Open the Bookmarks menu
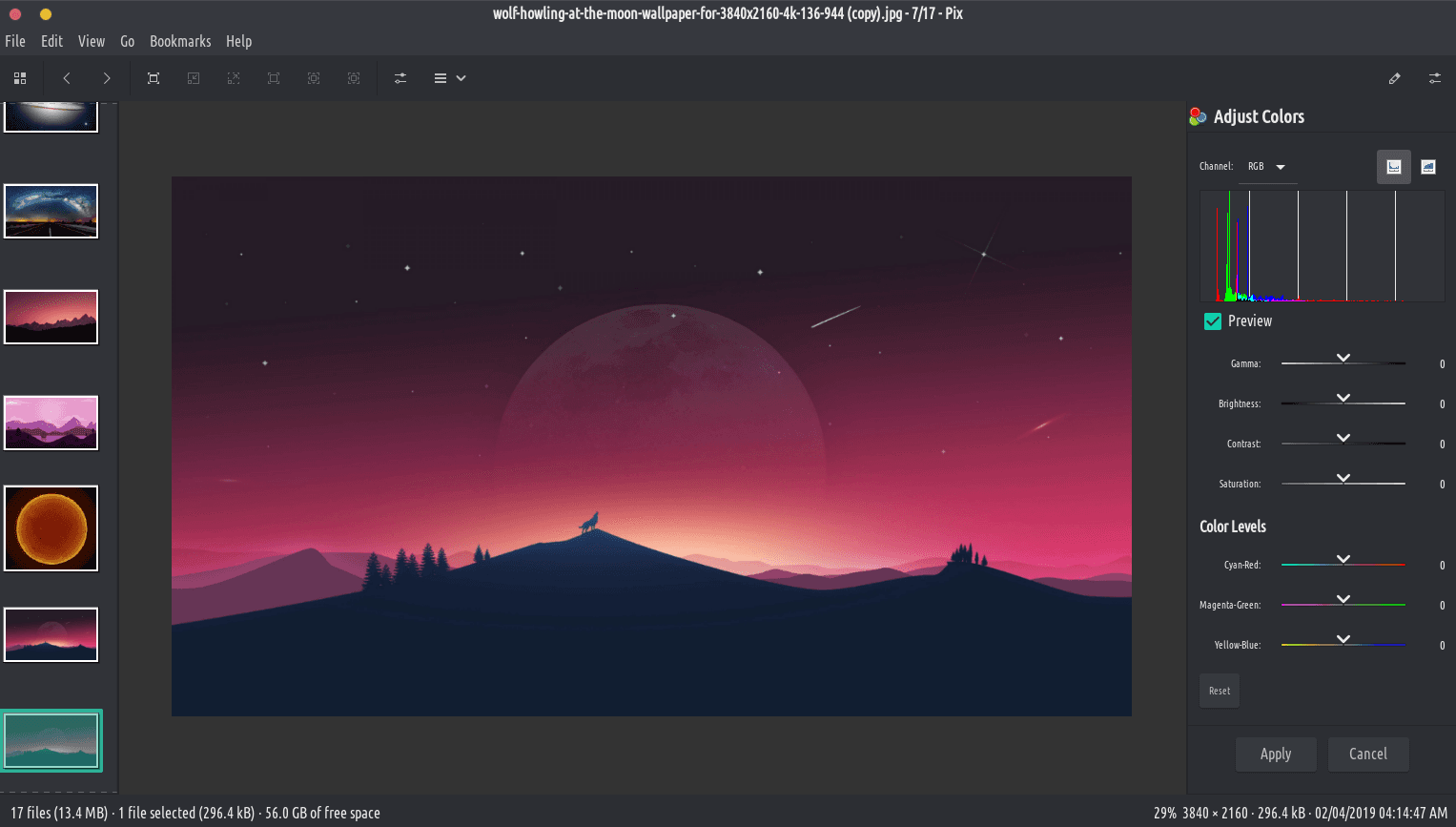 pos(180,41)
